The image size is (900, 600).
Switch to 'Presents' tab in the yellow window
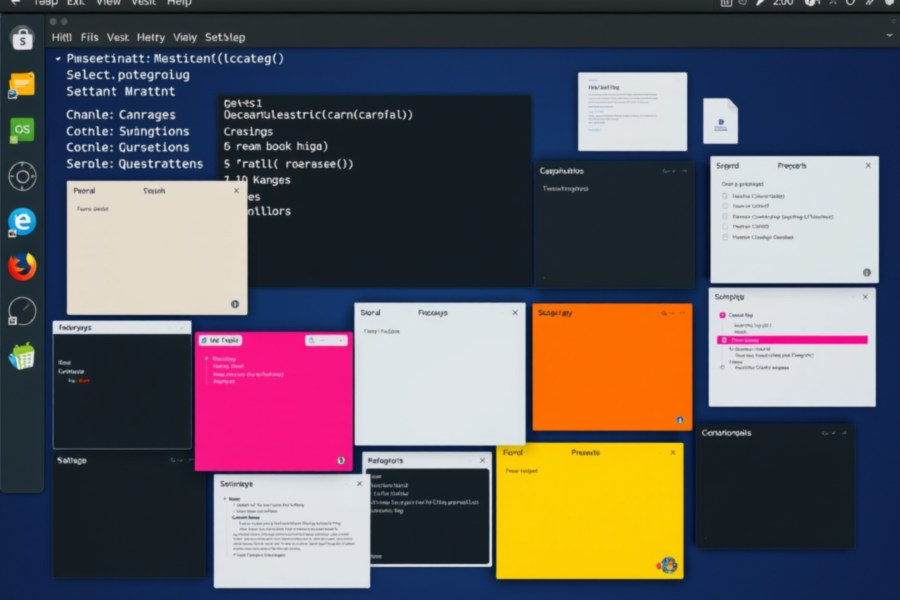[585, 452]
